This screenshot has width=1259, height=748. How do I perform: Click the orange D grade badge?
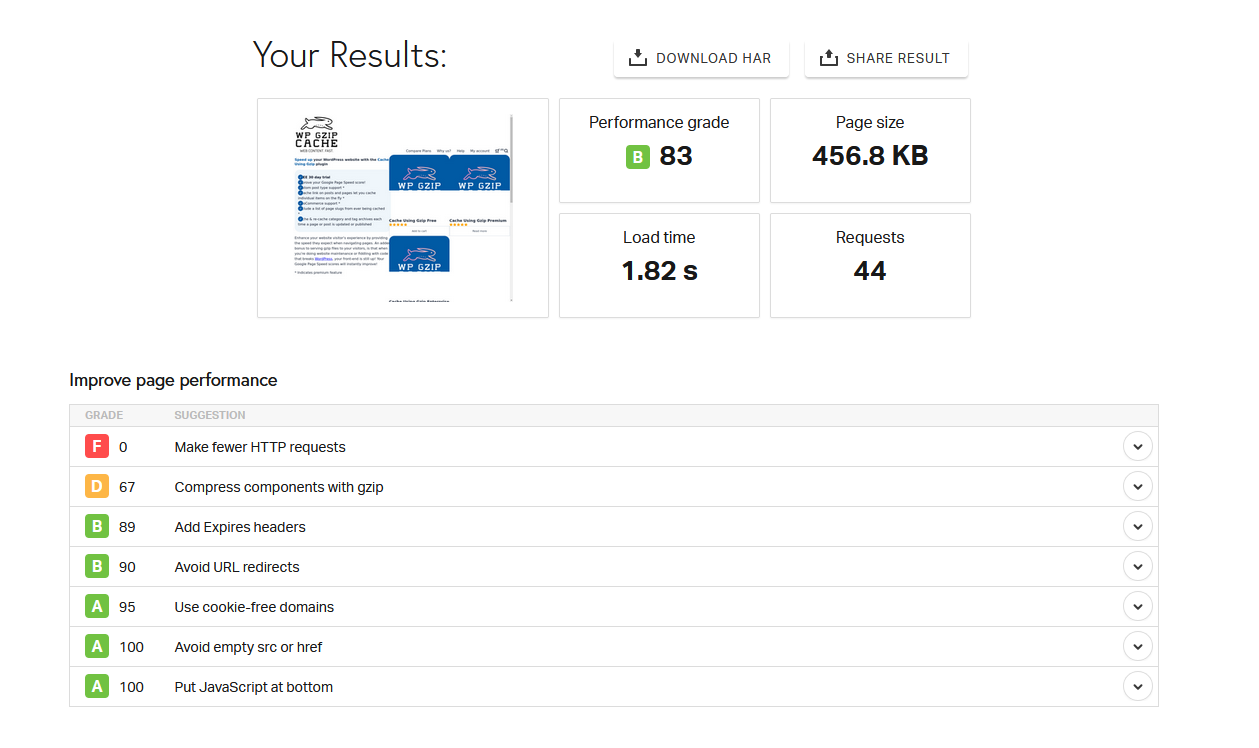[96, 486]
